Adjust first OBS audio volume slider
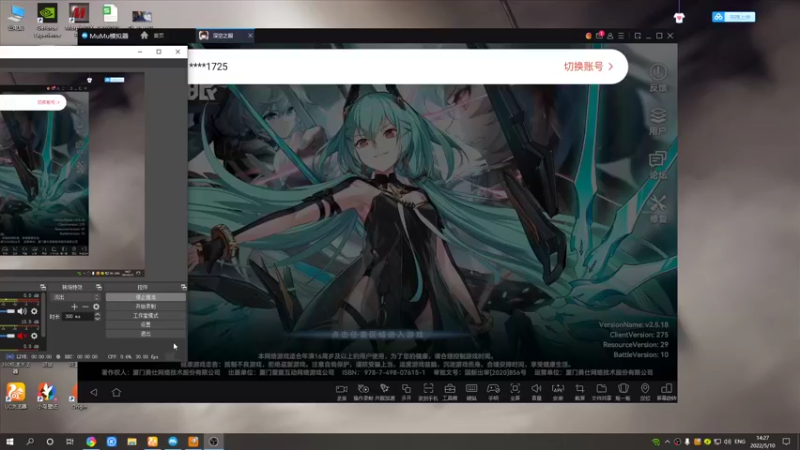The width and height of the screenshot is (800, 450). click(x=8, y=311)
